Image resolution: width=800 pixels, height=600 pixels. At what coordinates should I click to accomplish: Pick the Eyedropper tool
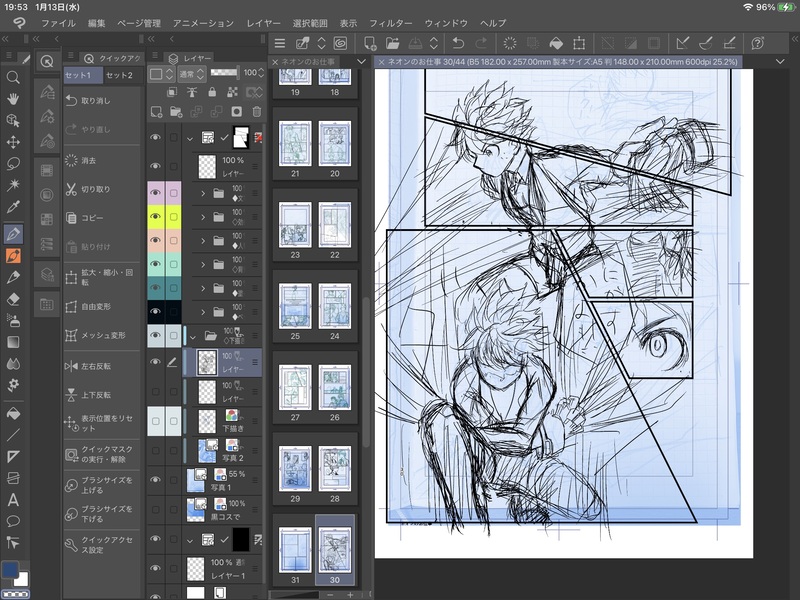click(x=13, y=207)
